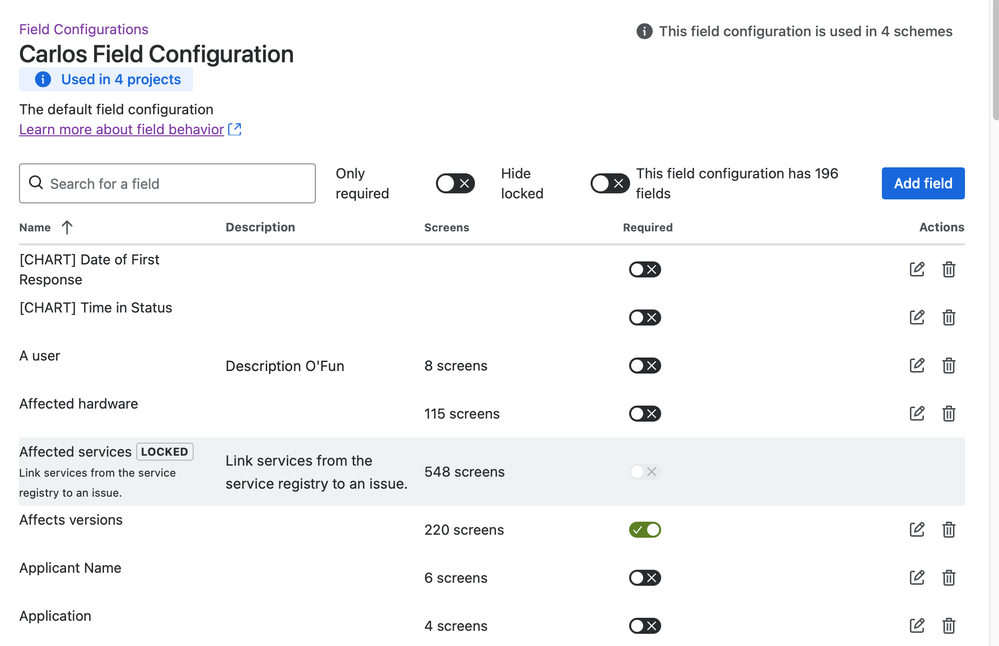Screen dimensions: 999x646
Task: Edit the Application field
Action: (x=917, y=626)
